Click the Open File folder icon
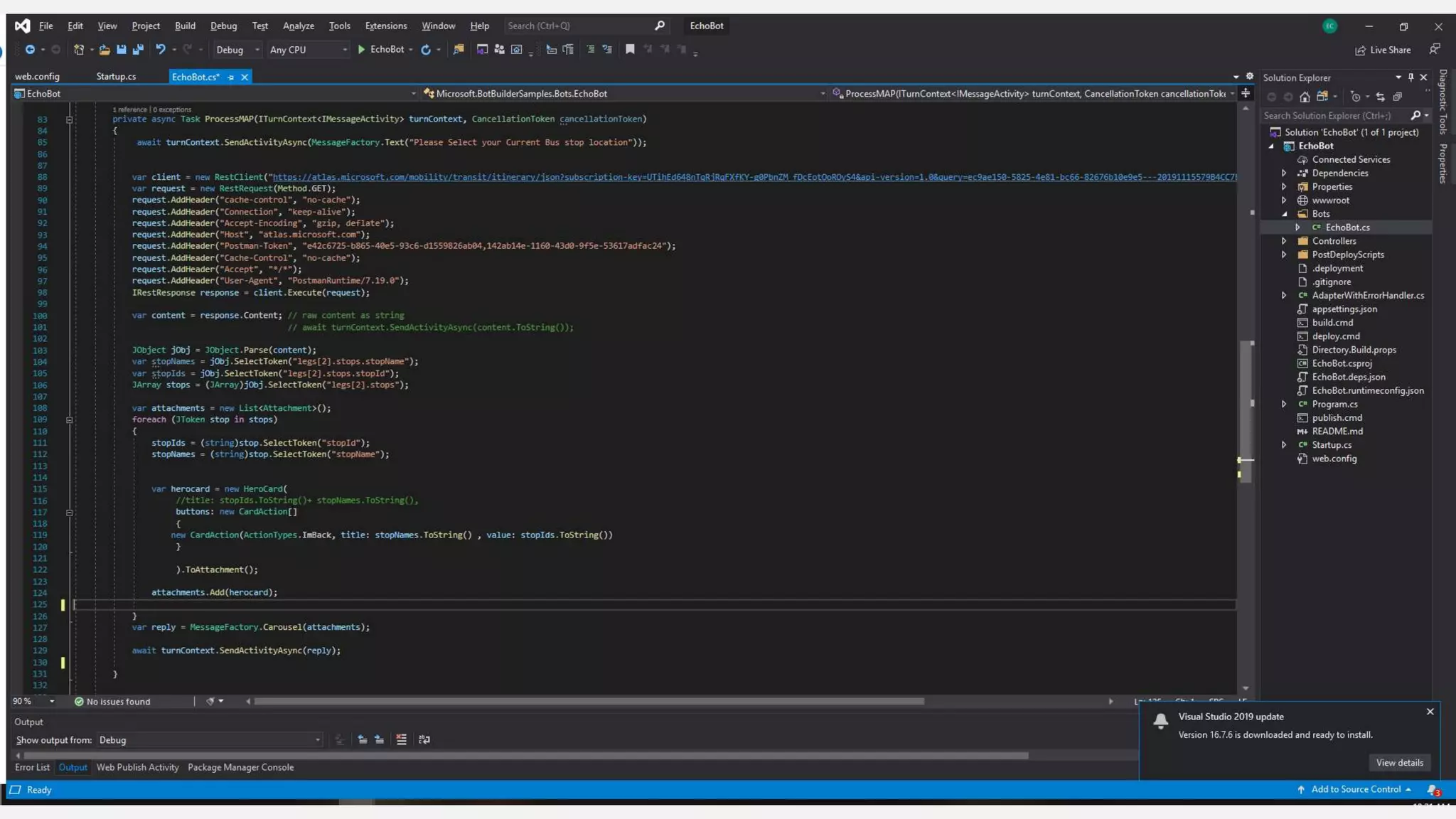Viewport: 1456px width, 819px height. coord(104,50)
